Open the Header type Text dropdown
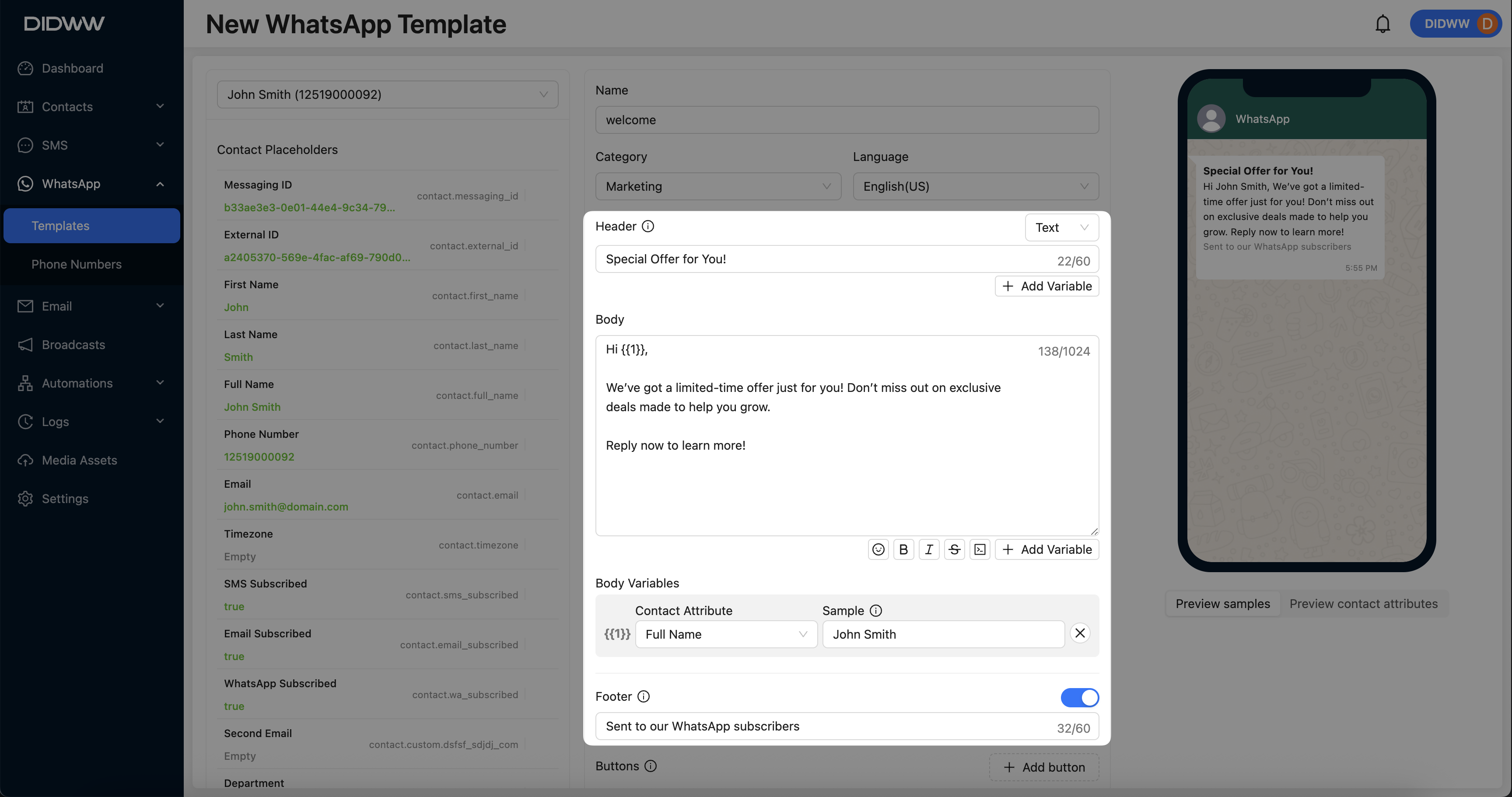Viewport: 1512px width, 797px height. pos(1061,227)
